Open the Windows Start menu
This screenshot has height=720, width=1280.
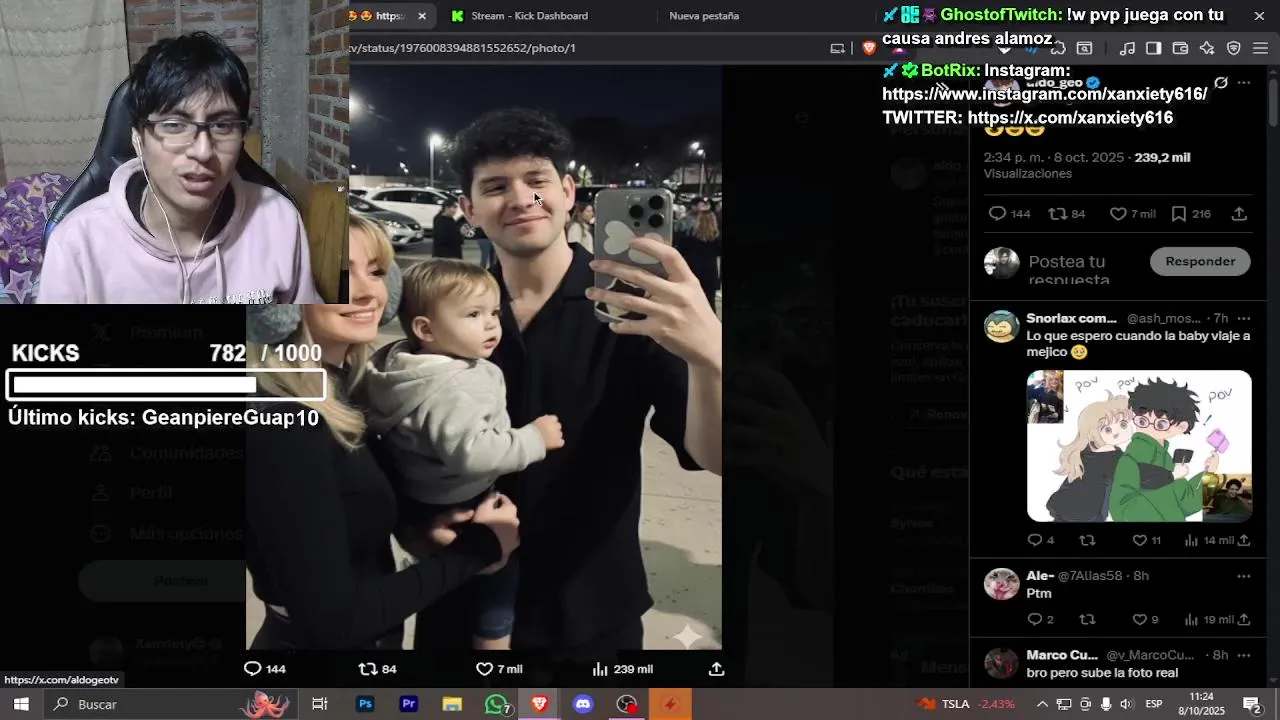[x=20, y=704]
